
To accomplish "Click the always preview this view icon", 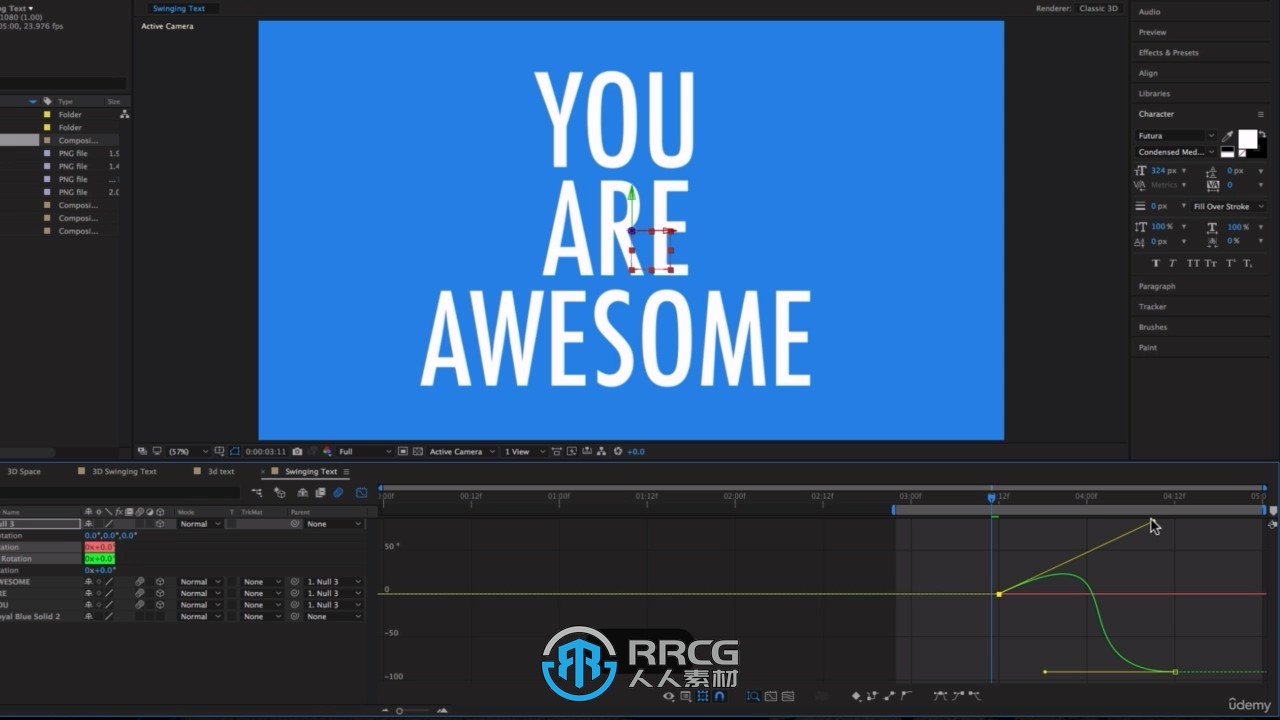I will click(x=142, y=451).
